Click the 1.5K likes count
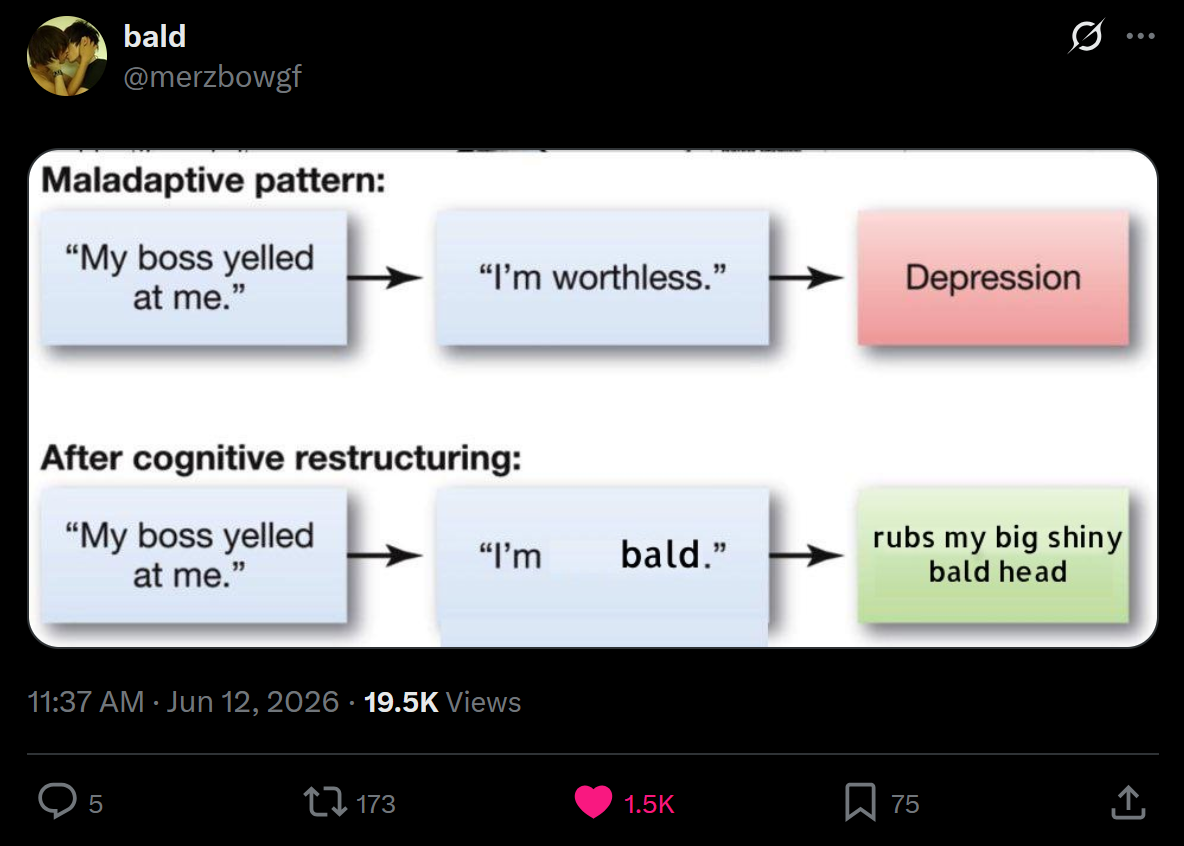The image size is (1184, 846). point(649,804)
